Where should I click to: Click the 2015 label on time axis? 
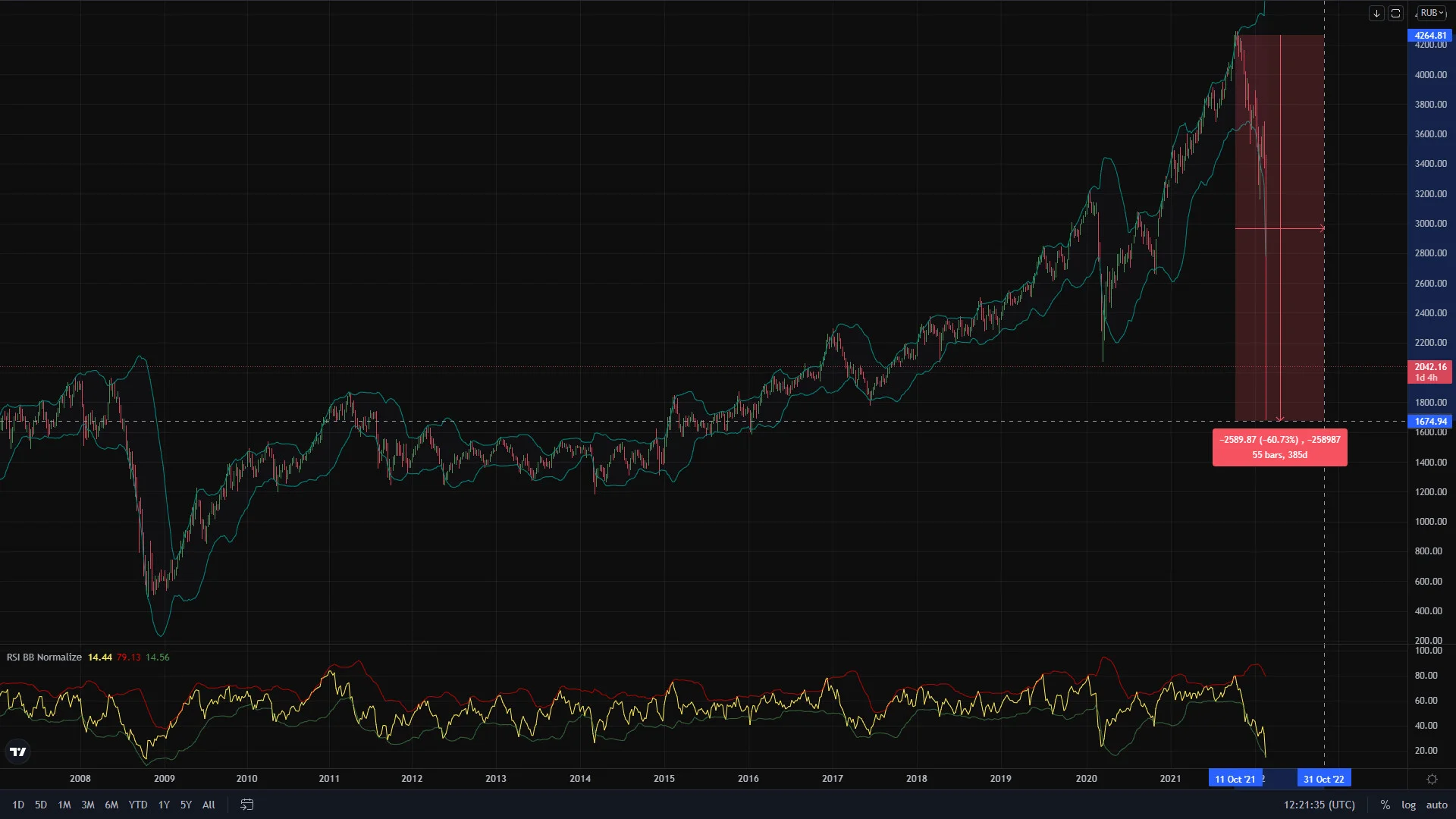point(664,779)
